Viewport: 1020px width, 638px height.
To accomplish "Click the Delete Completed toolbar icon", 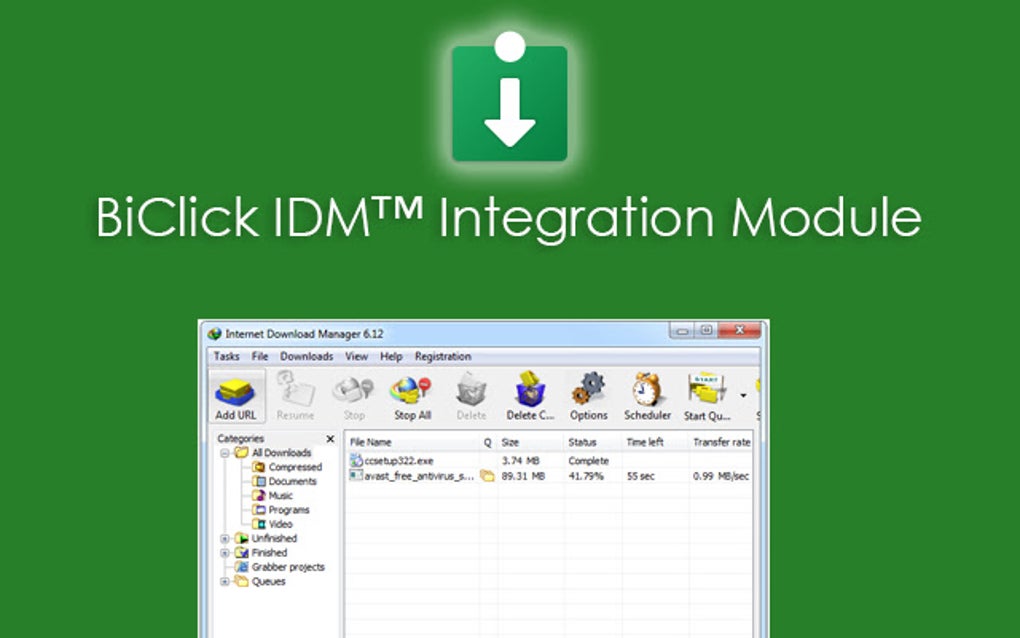I will [x=530, y=390].
